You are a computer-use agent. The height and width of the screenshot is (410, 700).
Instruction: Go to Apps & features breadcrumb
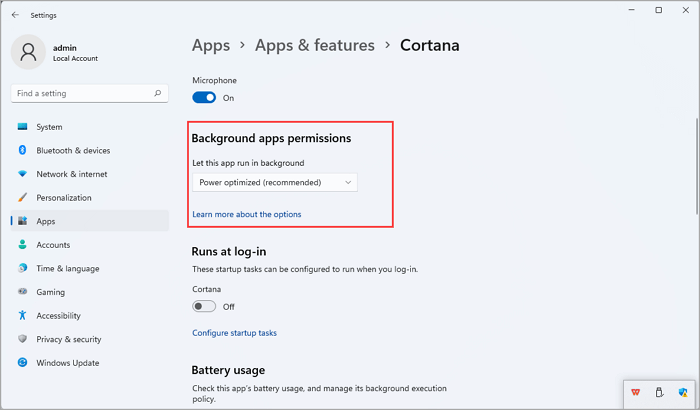(314, 45)
